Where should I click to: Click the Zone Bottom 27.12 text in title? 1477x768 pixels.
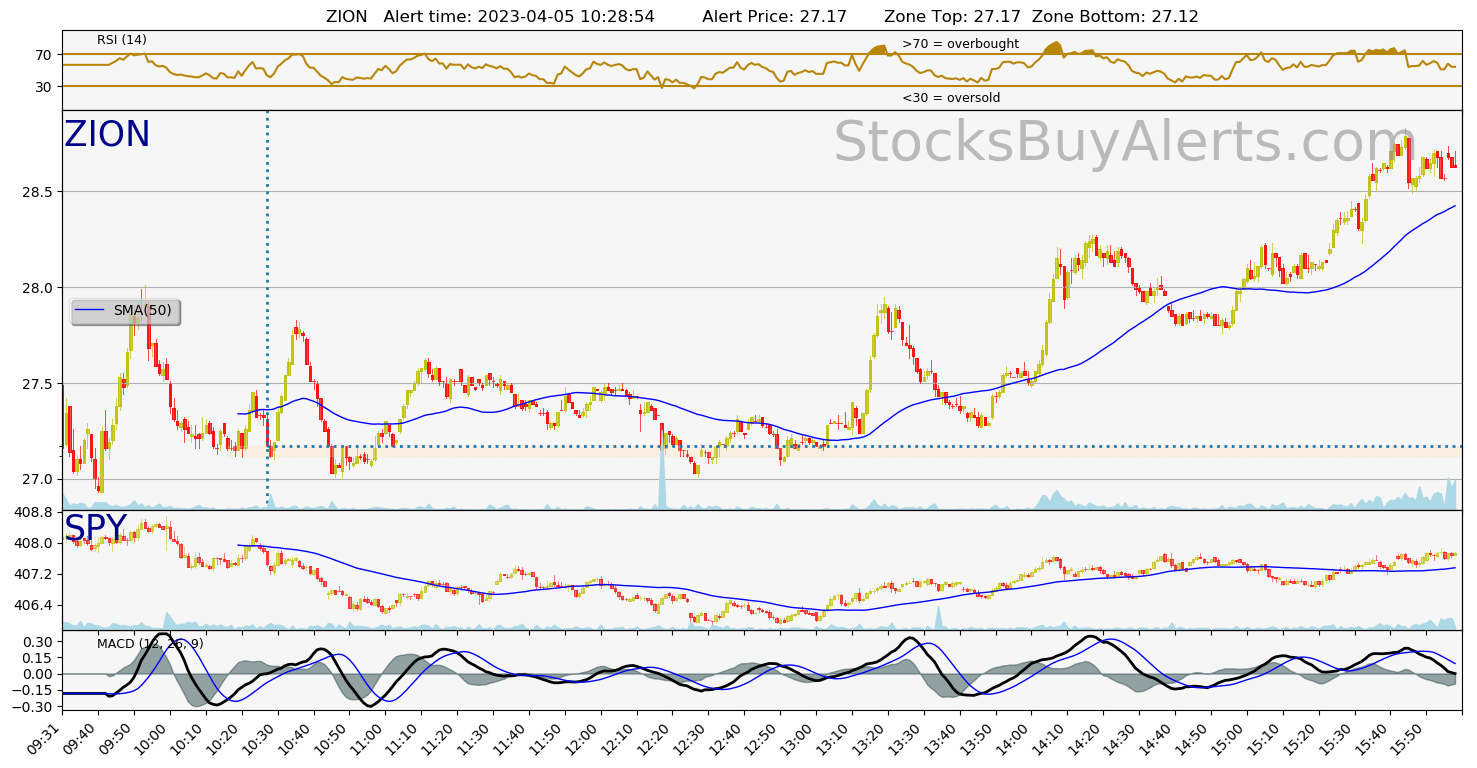(1115, 17)
